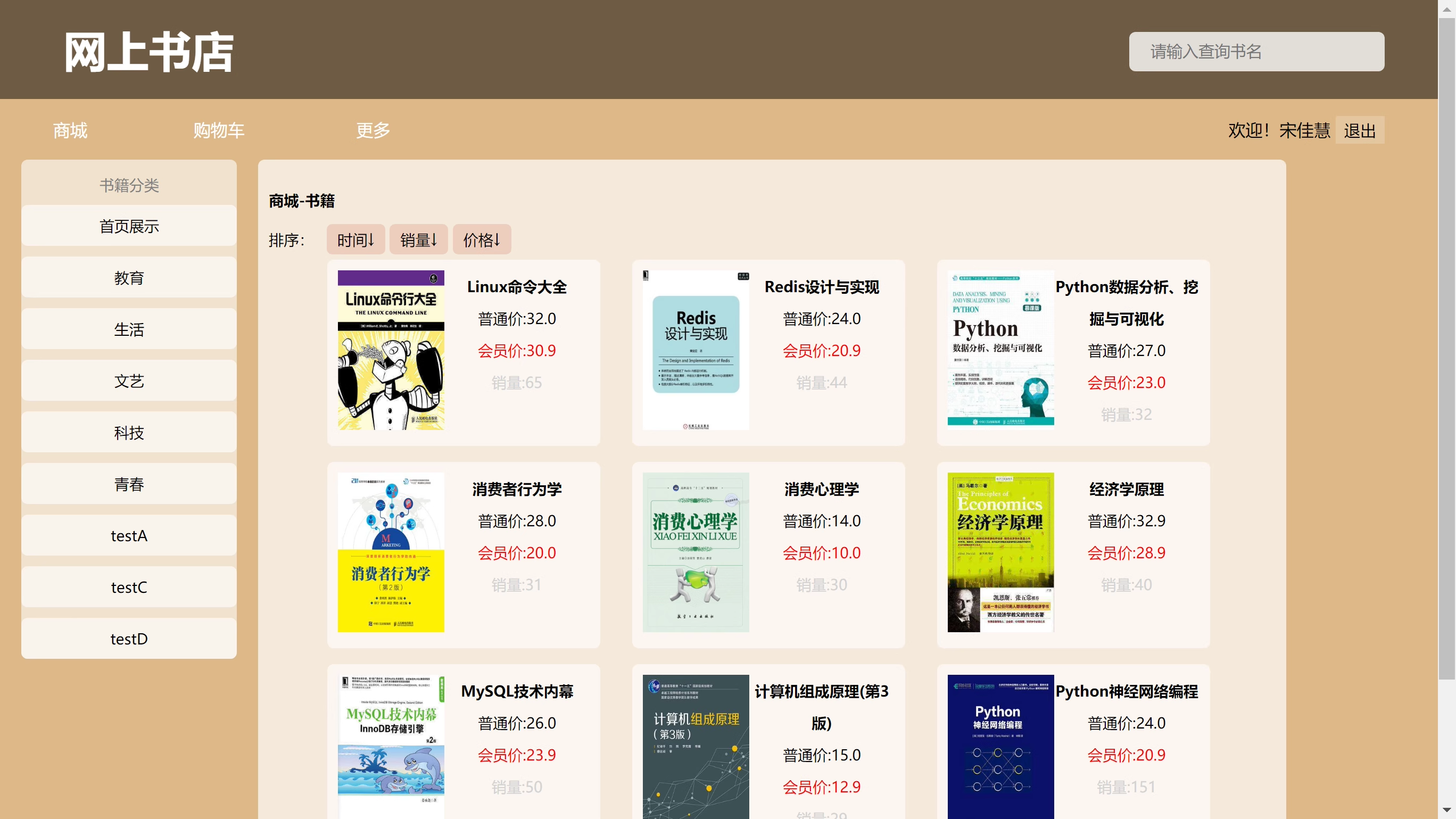1456x819 pixels.
Task: Click the Python数据分析 book cover thumbnail
Action: pos(1000,350)
